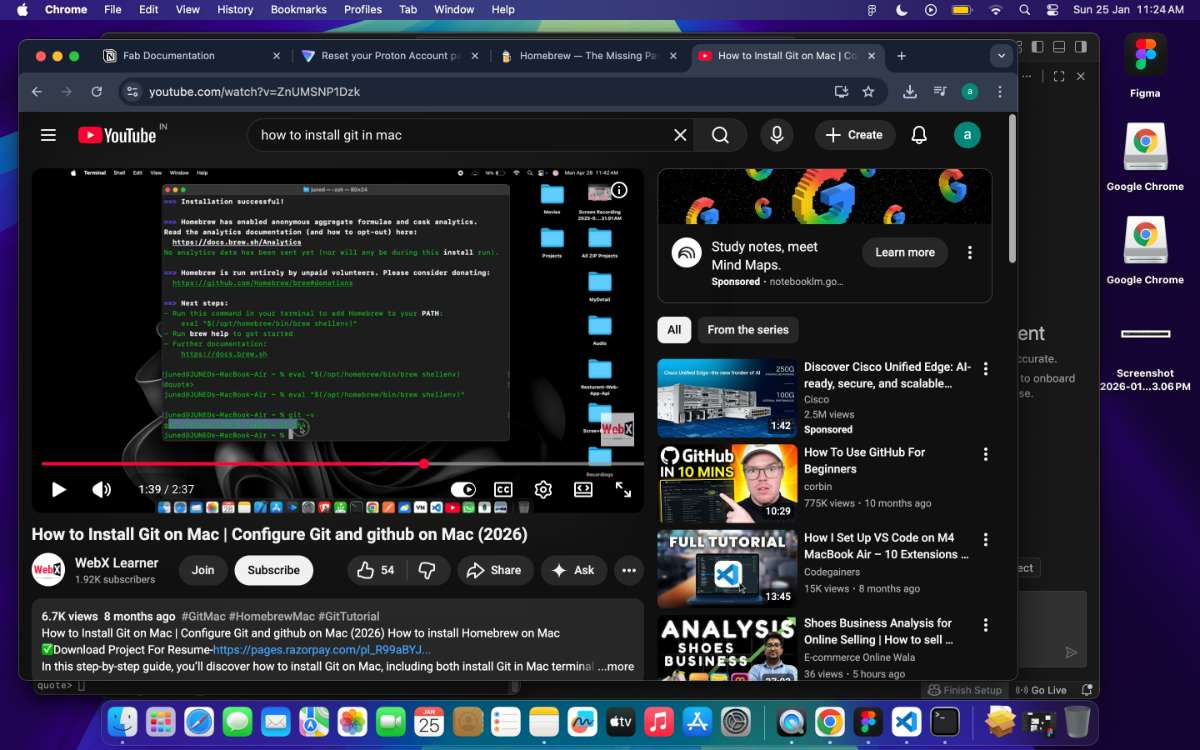Enter full screen mode
Image resolution: width=1200 pixels, height=750 pixels.
click(x=623, y=490)
